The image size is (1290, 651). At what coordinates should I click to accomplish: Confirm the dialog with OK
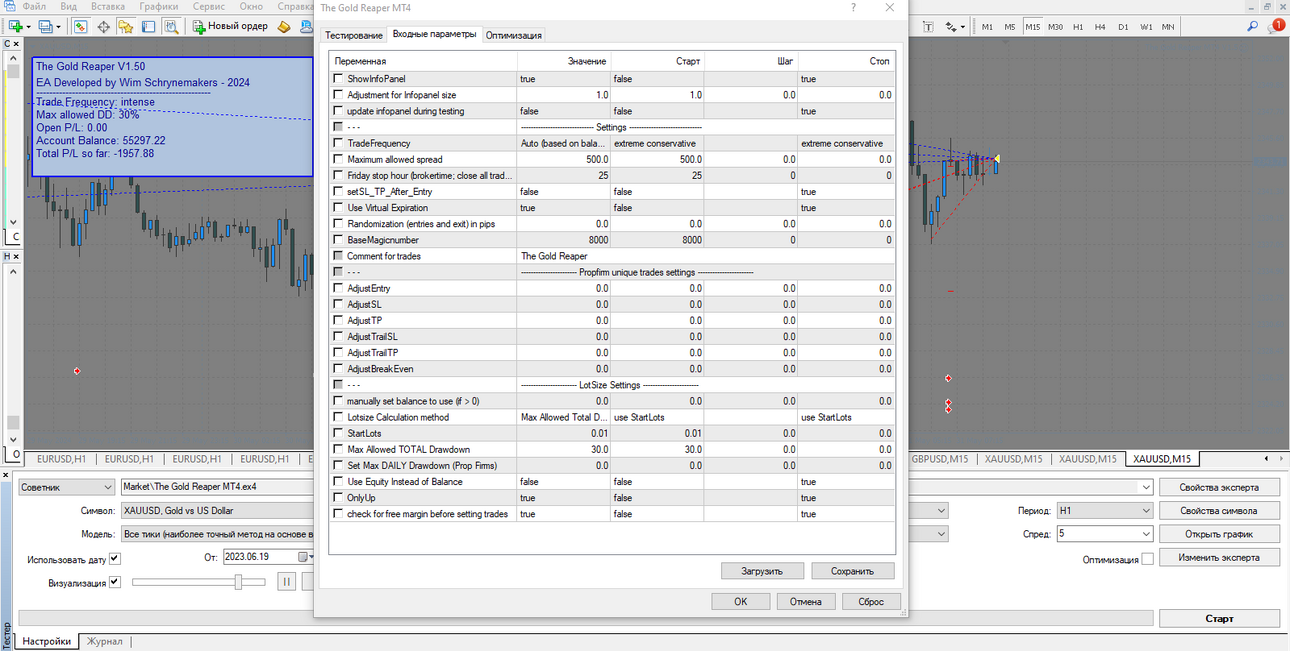click(x=740, y=601)
